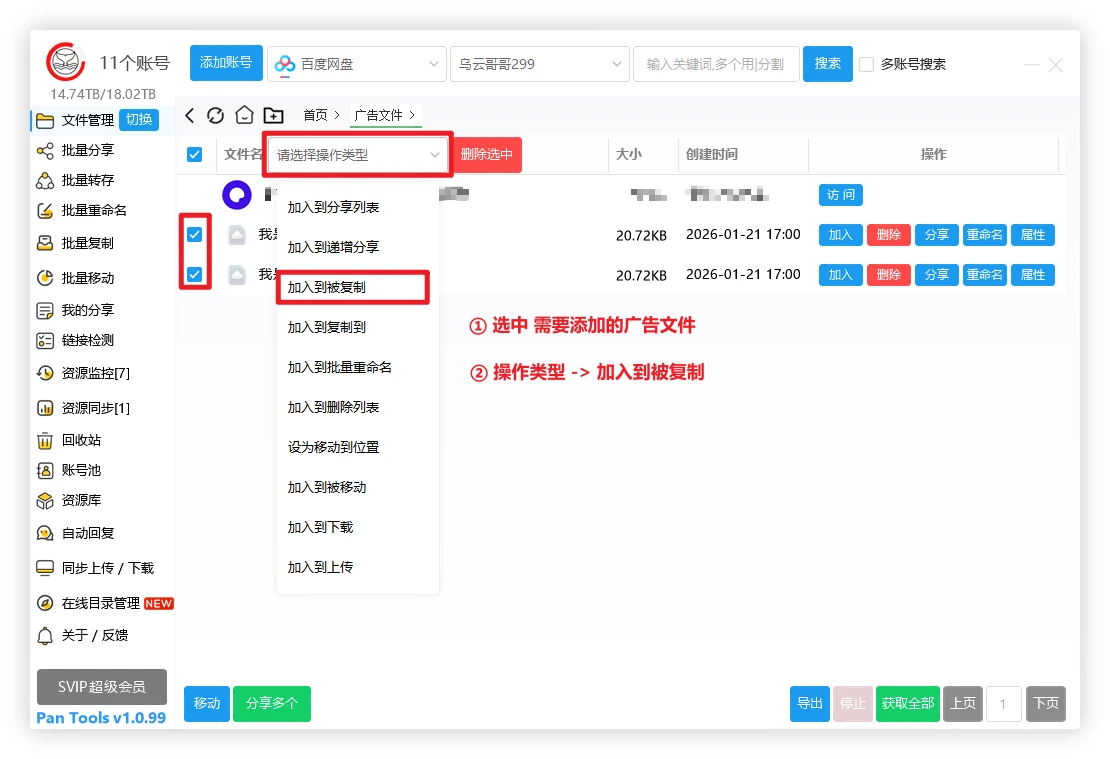Select 加入到被复制 from the menu

click(x=326, y=287)
